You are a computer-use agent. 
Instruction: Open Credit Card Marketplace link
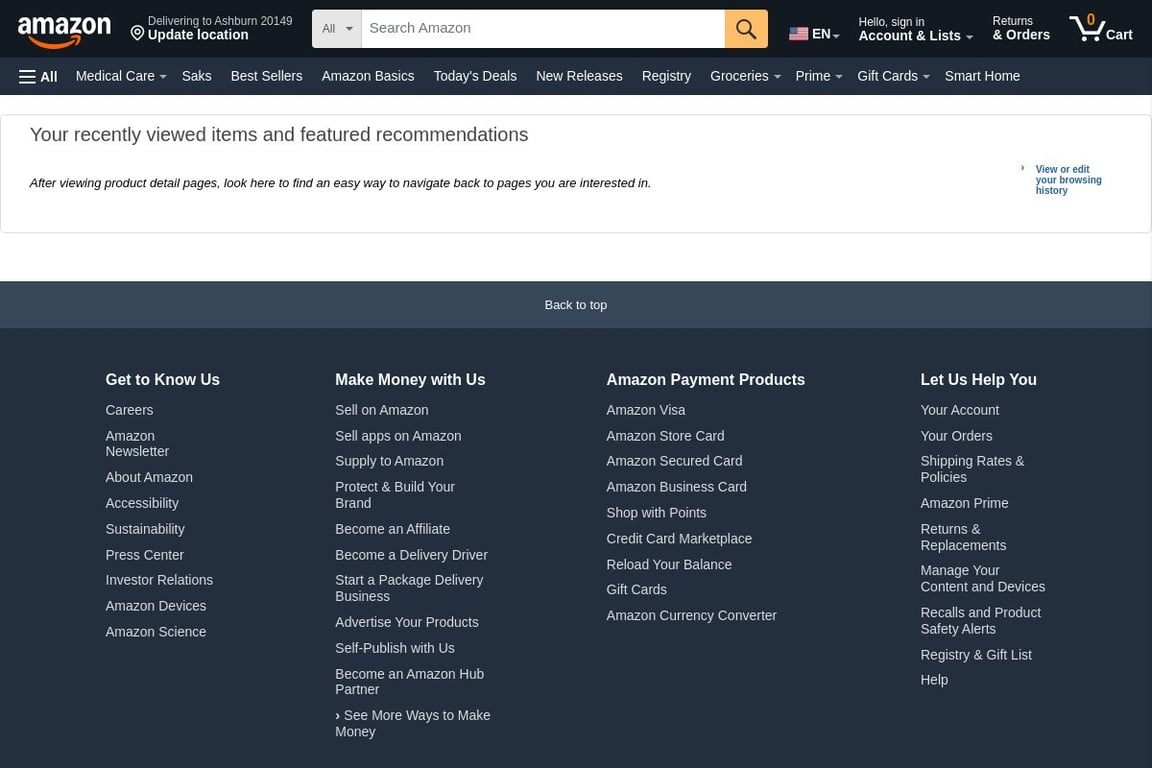coord(679,539)
